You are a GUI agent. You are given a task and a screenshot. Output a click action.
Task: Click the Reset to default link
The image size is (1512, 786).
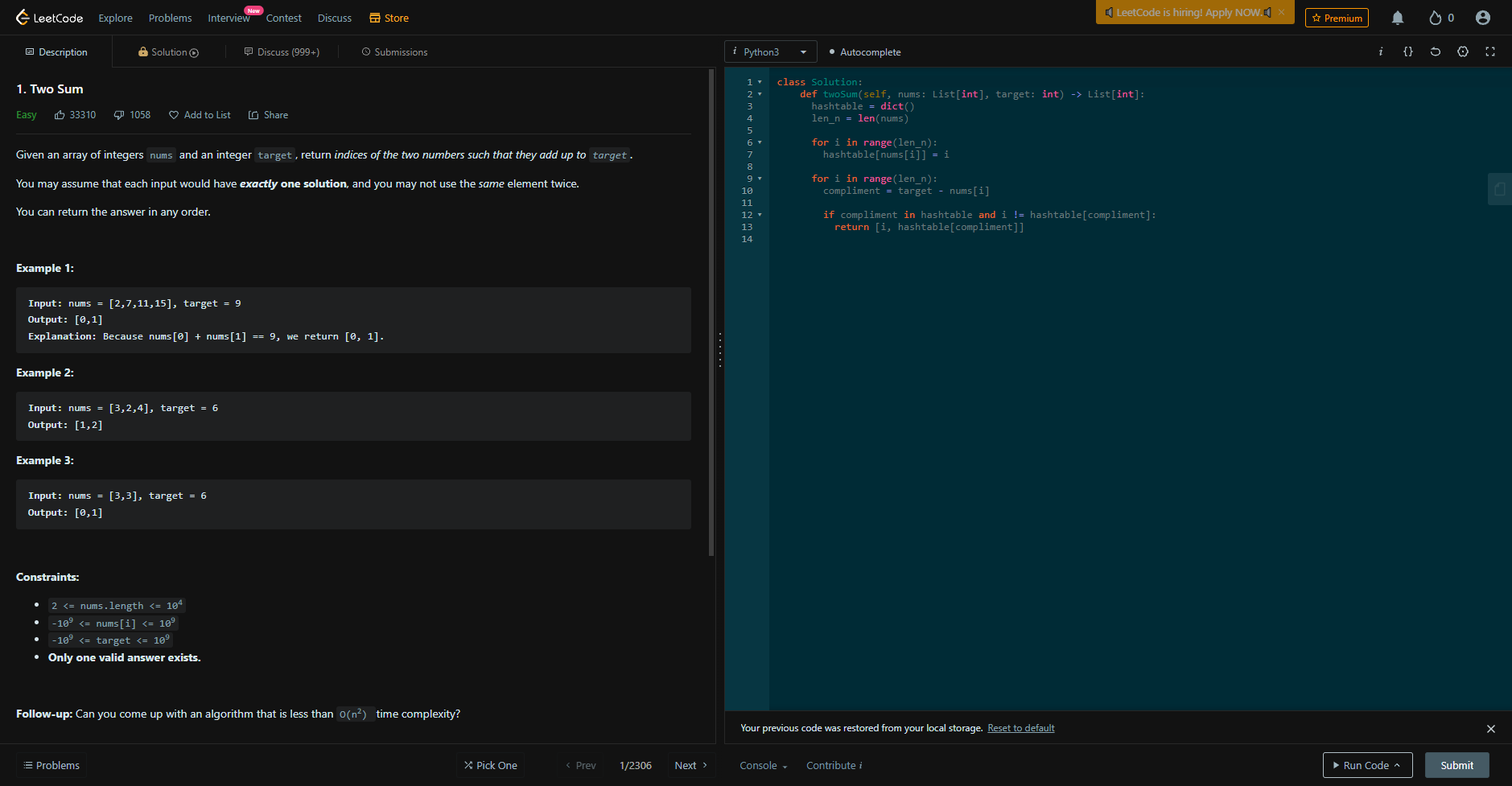pos(1021,728)
